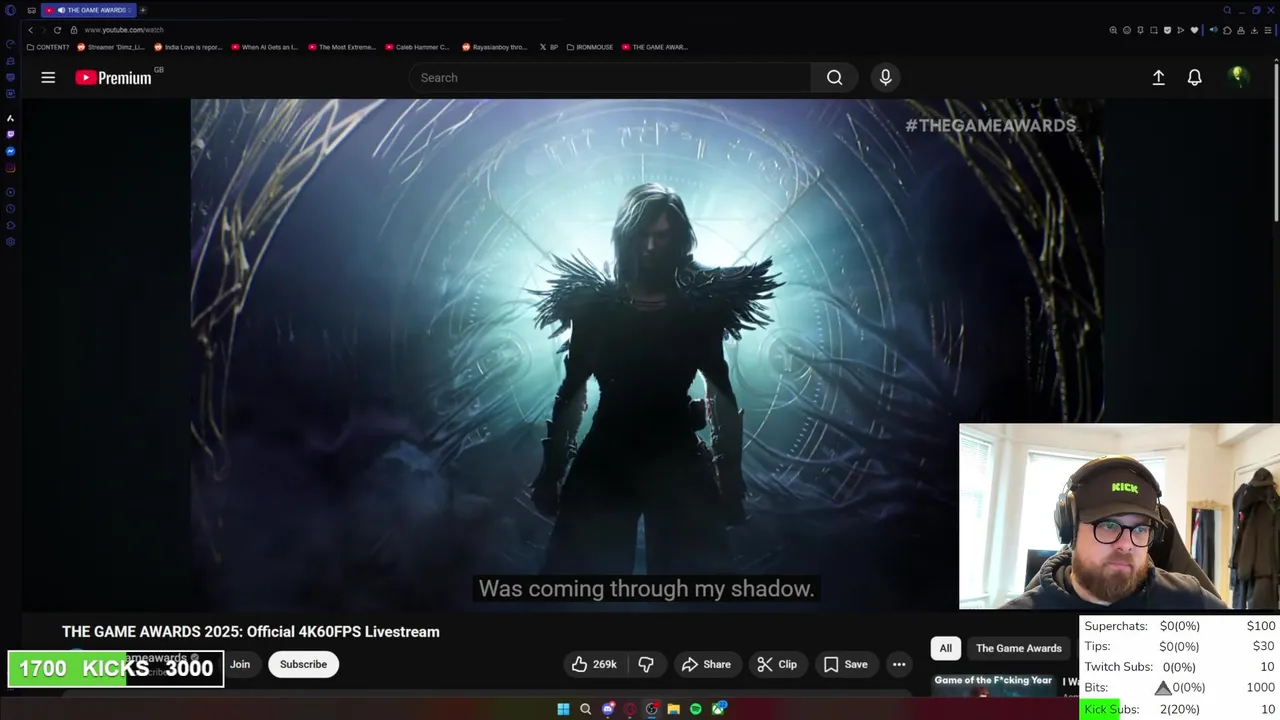This screenshot has width=1280, height=720.
Task: Open the Windows Start button
Action: click(563, 709)
